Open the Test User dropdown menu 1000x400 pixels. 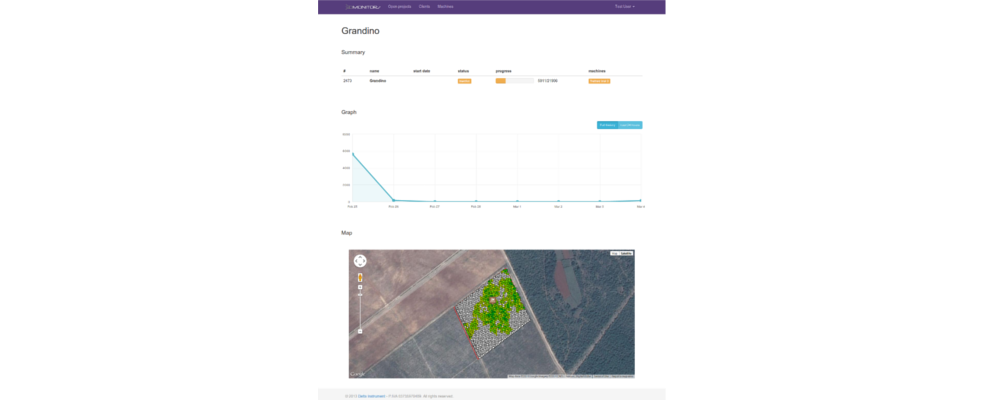625,7
